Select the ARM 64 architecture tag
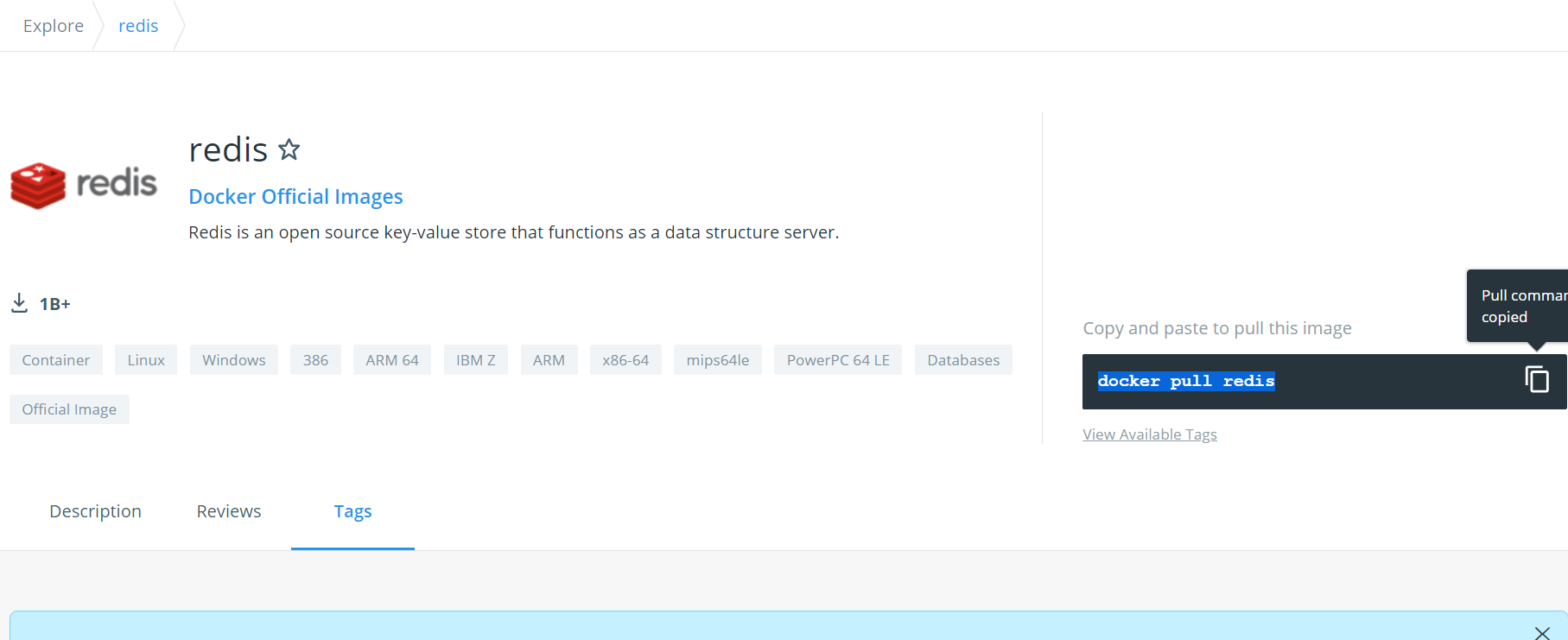This screenshot has width=1568, height=640. point(392,360)
